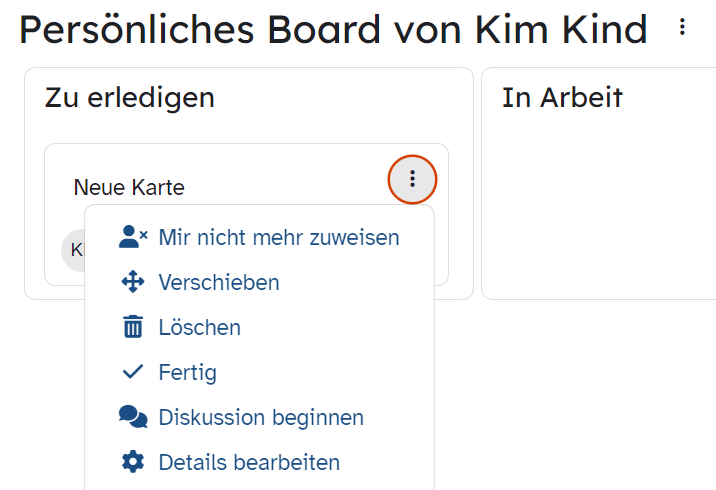Select "Mir nicht mehr zuweisen" menu entry
The image size is (716, 490).
259,237
